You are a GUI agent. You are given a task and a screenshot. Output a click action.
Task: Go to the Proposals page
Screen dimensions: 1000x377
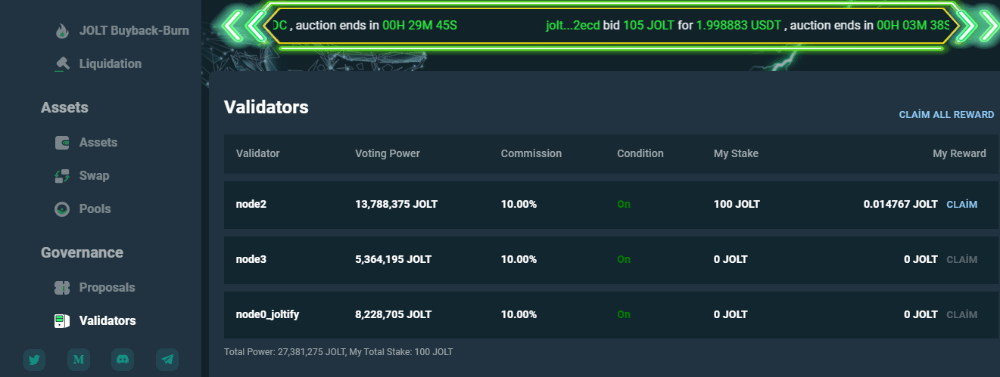coord(107,288)
